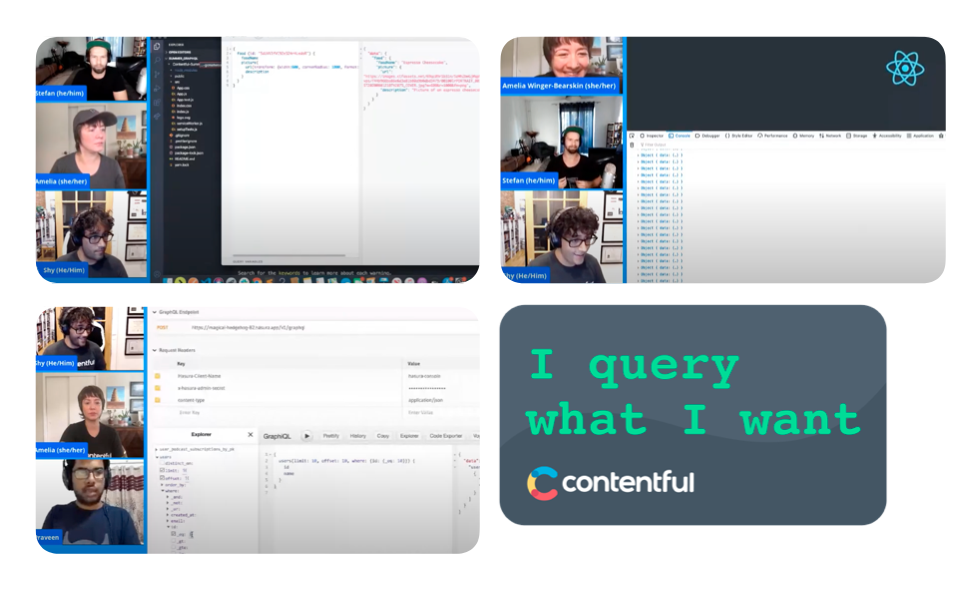Screen dimensions: 978x594
Task: Close the GraphiQL Explorer panel
Action: tap(250, 434)
